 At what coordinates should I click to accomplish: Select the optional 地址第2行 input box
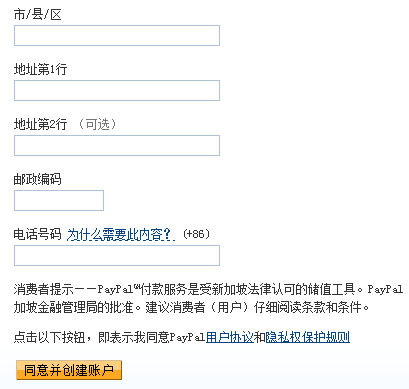[x=117, y=145]
